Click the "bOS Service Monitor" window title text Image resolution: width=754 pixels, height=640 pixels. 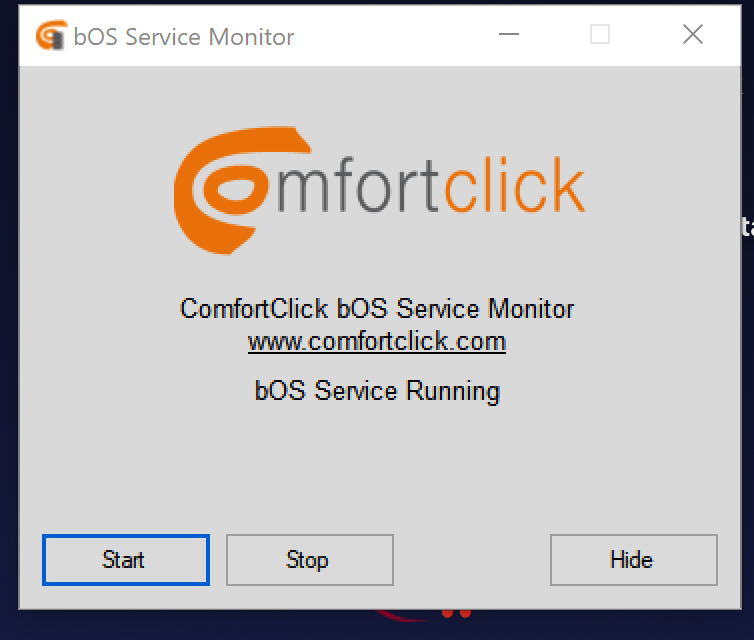pyautogui.click(x=184, y=37)
